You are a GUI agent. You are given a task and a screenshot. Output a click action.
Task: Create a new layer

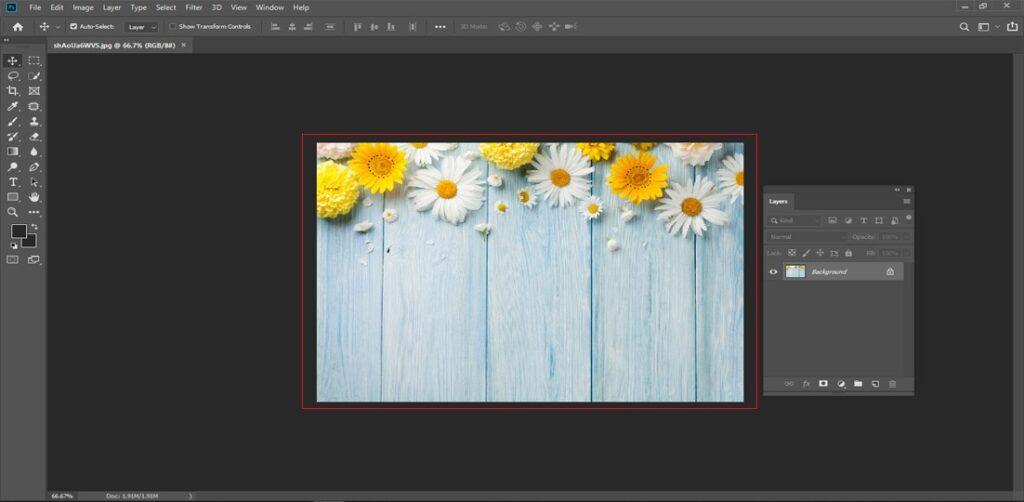tap(876, 384)
